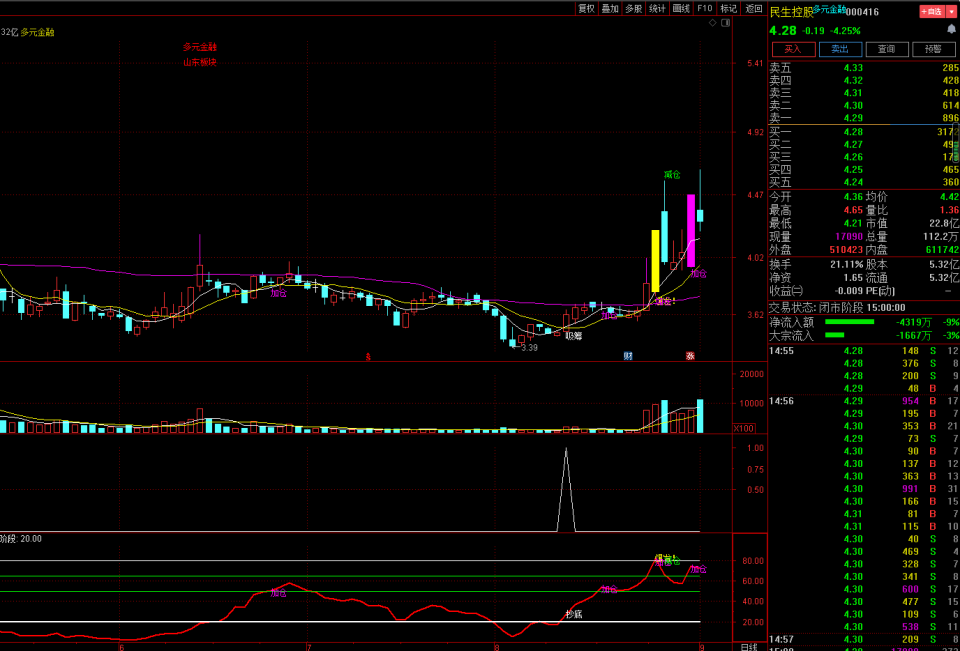Screen dimensions: 960x651
Task: Open the 叠加 overlay menu
Action: (x=610, y=8)
